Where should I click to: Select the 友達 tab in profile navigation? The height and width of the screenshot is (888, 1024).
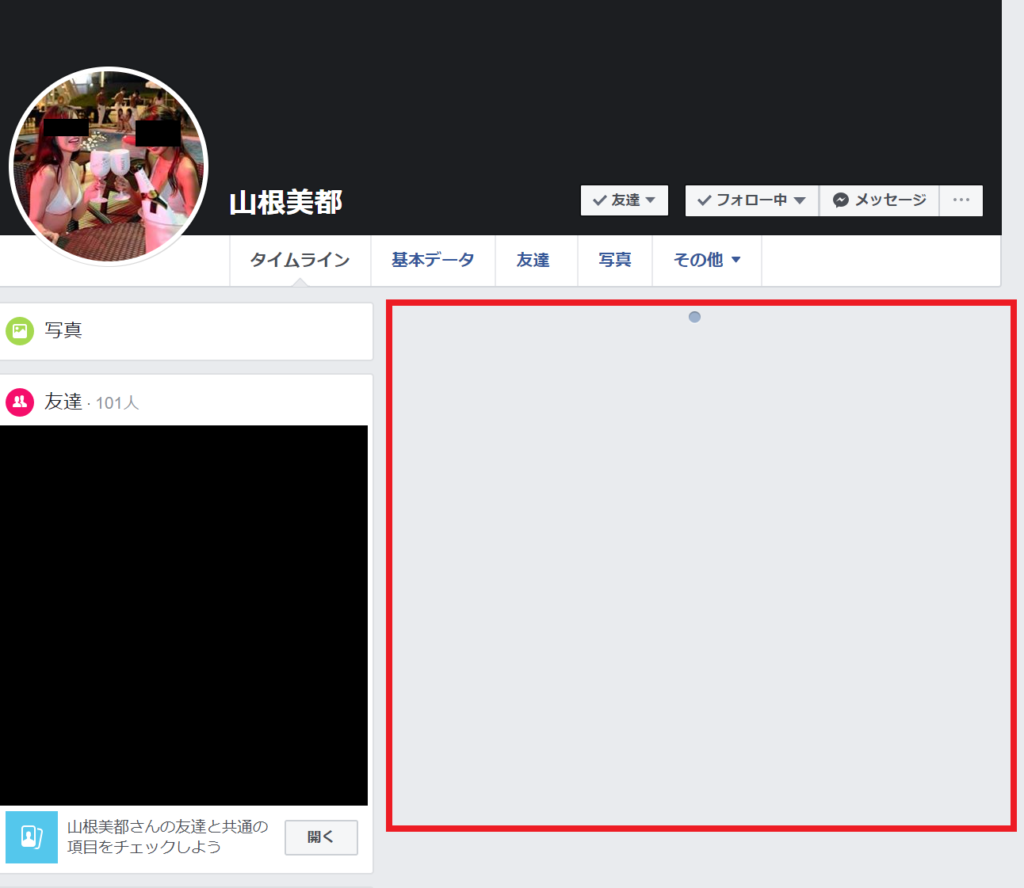coord(533,260)
